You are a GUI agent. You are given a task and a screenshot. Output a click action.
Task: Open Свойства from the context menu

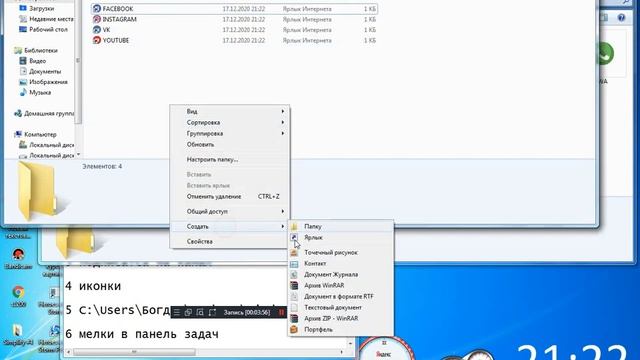(x=229, y=242)
